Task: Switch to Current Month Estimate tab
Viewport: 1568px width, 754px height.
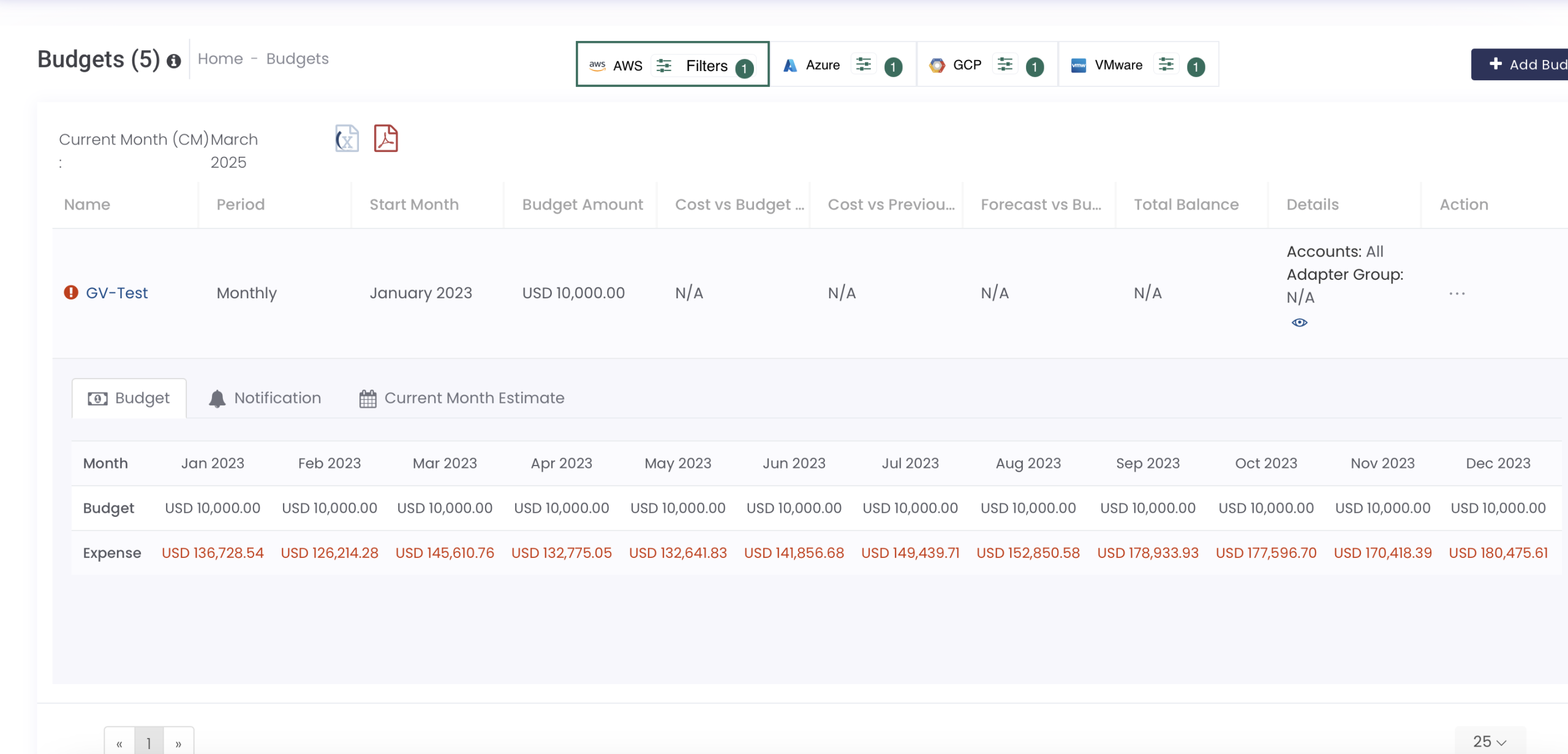Action: (x=462, y=398)
